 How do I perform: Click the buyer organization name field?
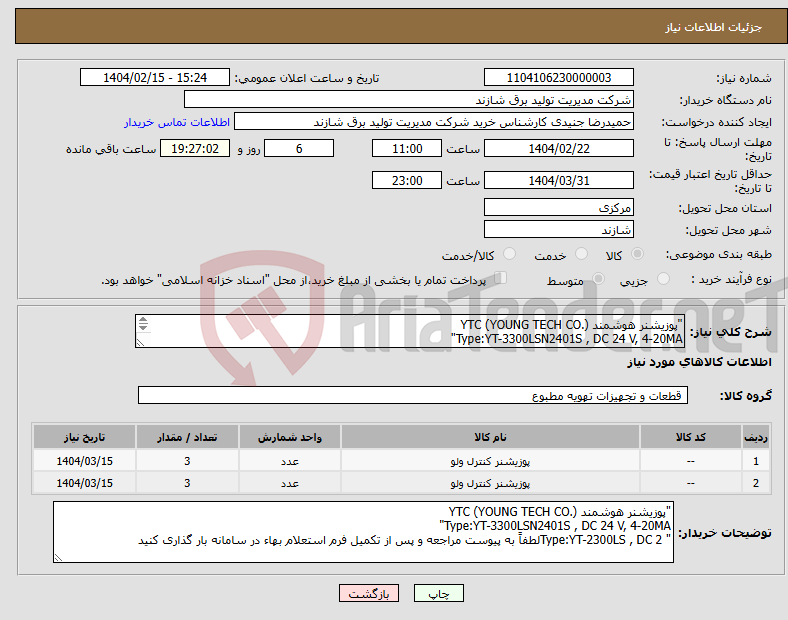click(409, 99)
